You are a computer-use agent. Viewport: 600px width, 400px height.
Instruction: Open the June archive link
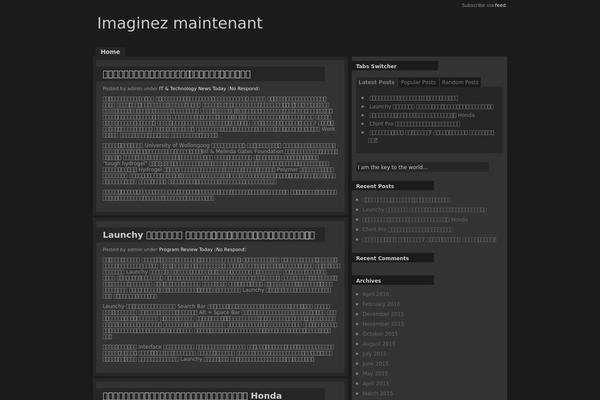(x=375, y=364)
